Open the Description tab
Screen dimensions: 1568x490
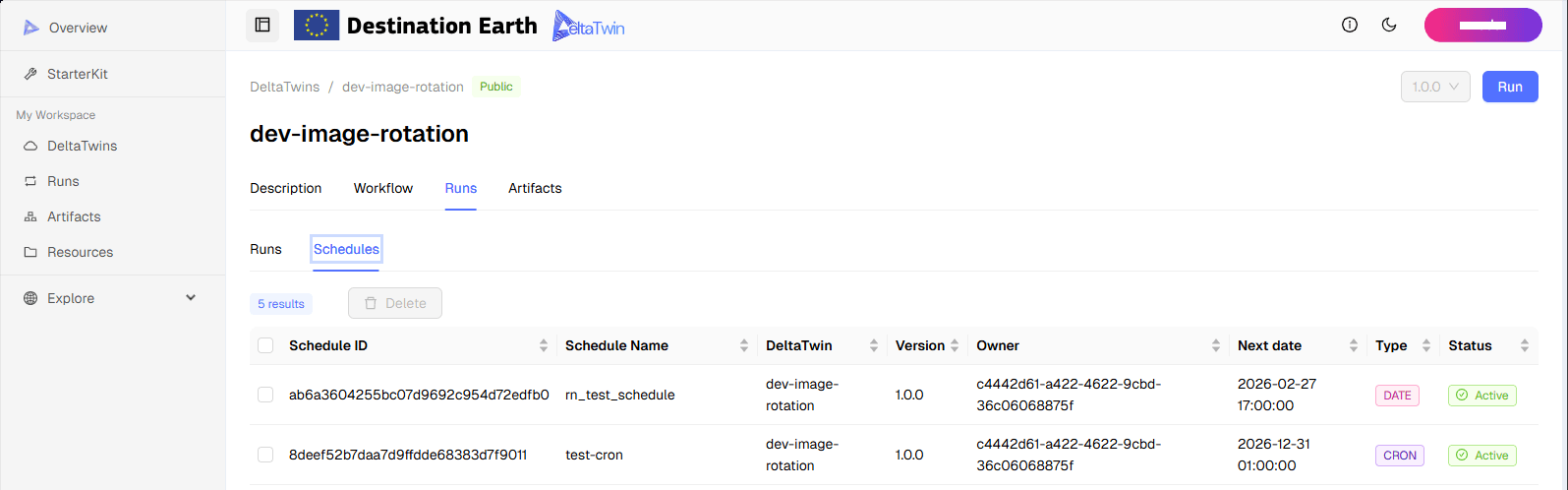point(286,188)
